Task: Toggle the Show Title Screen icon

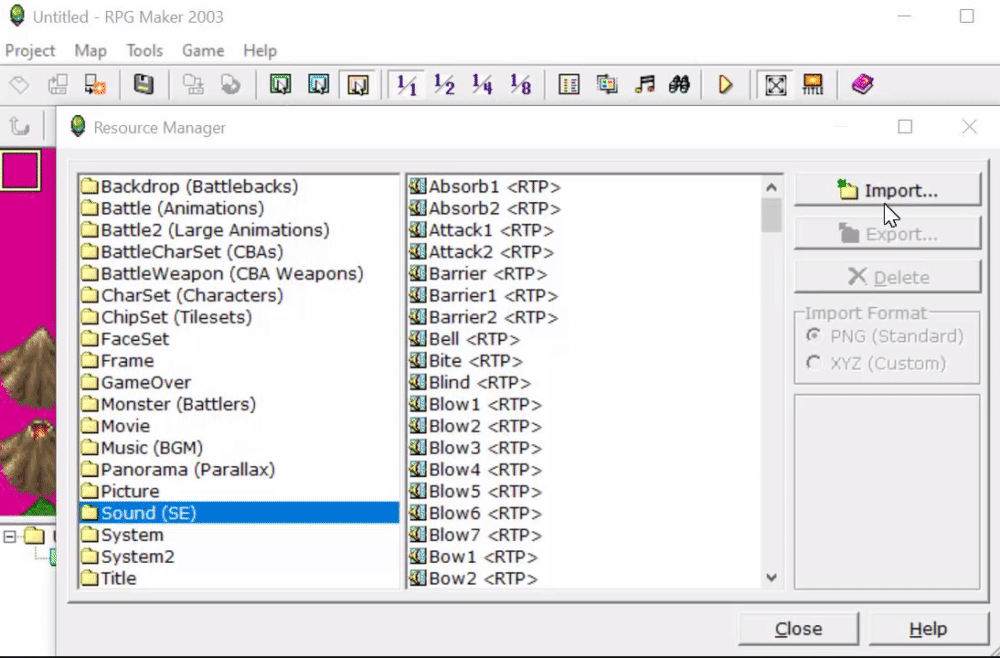Action: 813,85
